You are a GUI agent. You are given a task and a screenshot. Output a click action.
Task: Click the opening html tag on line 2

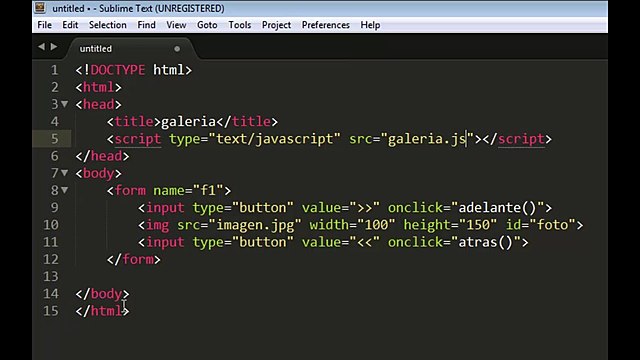coord(98,87)
